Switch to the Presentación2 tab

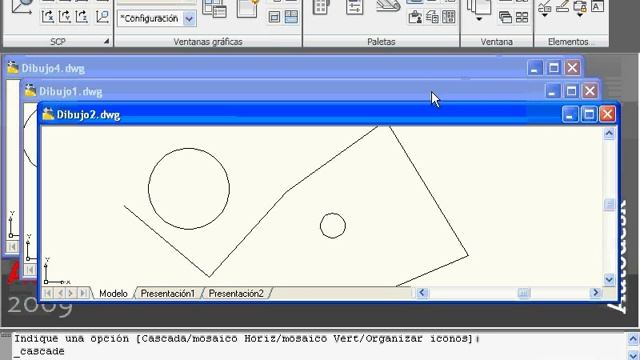(236, 293)
